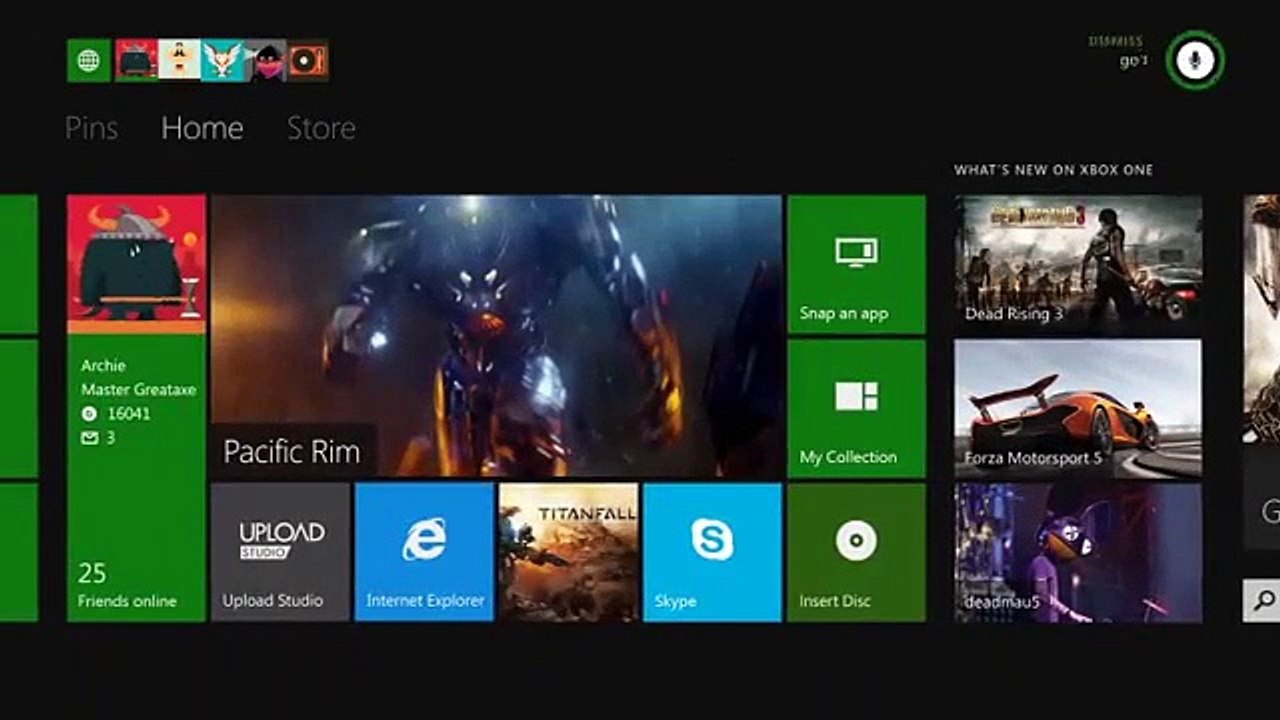
Task: Select the Snap an app tile
Action: click(856, 264)
